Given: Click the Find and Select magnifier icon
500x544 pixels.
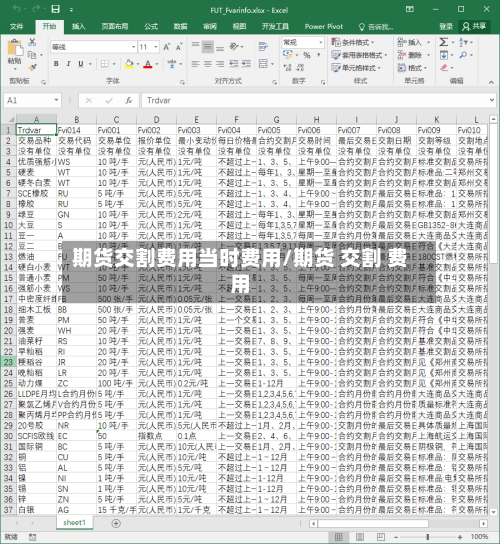Looking at the screenshot, I should (x=463, y=55).
